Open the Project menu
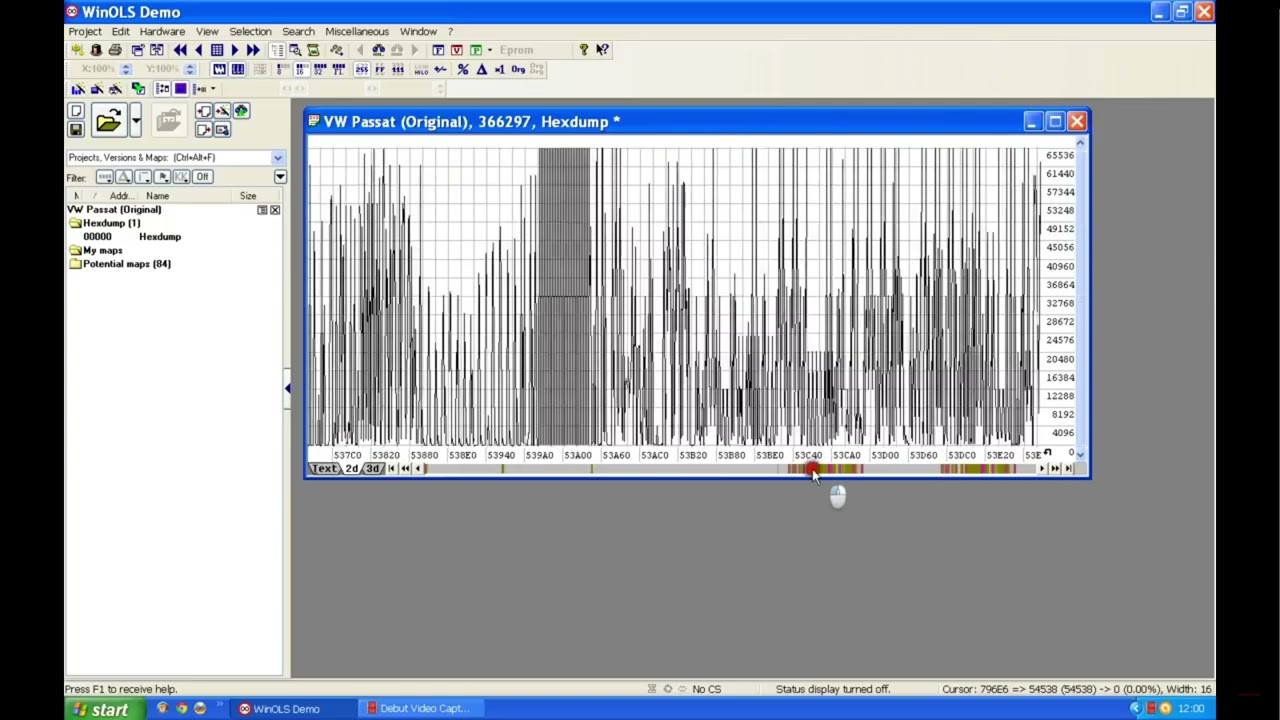Image resolution: width=1280 pixels, height=720 pixels. pos(85,31)
